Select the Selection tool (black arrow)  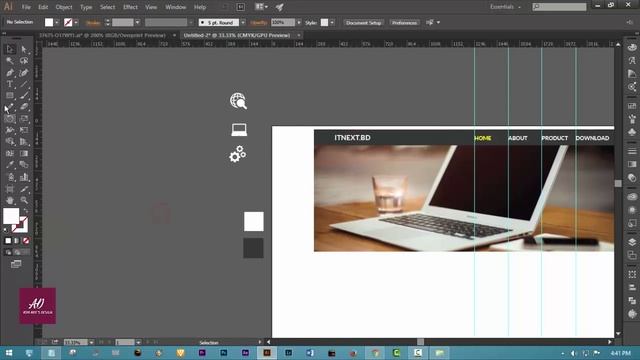pos(10,49)
